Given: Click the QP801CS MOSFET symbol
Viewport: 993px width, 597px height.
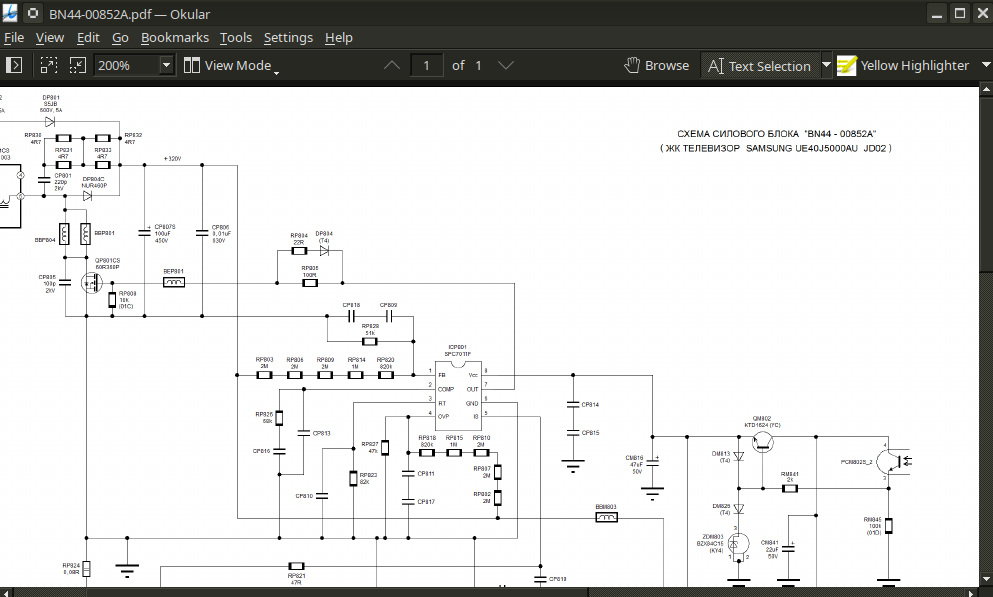Looking at the screenshot, I should 92,282.
